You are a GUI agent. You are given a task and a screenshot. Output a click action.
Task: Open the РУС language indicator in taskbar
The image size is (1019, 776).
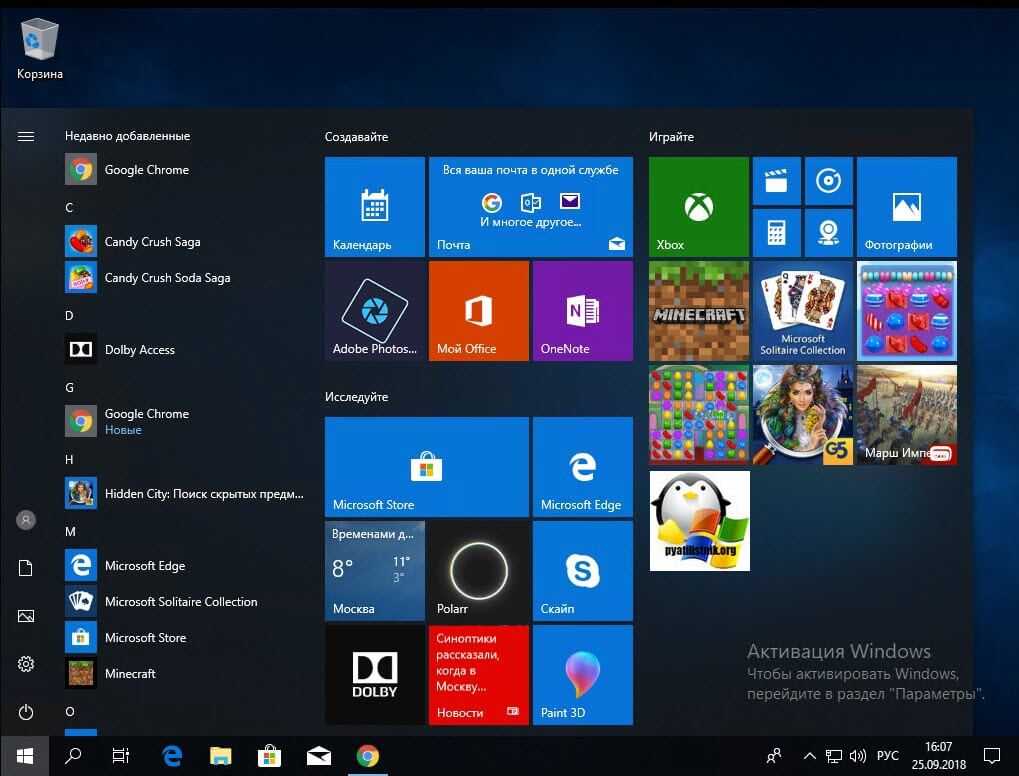pos(886,756)
